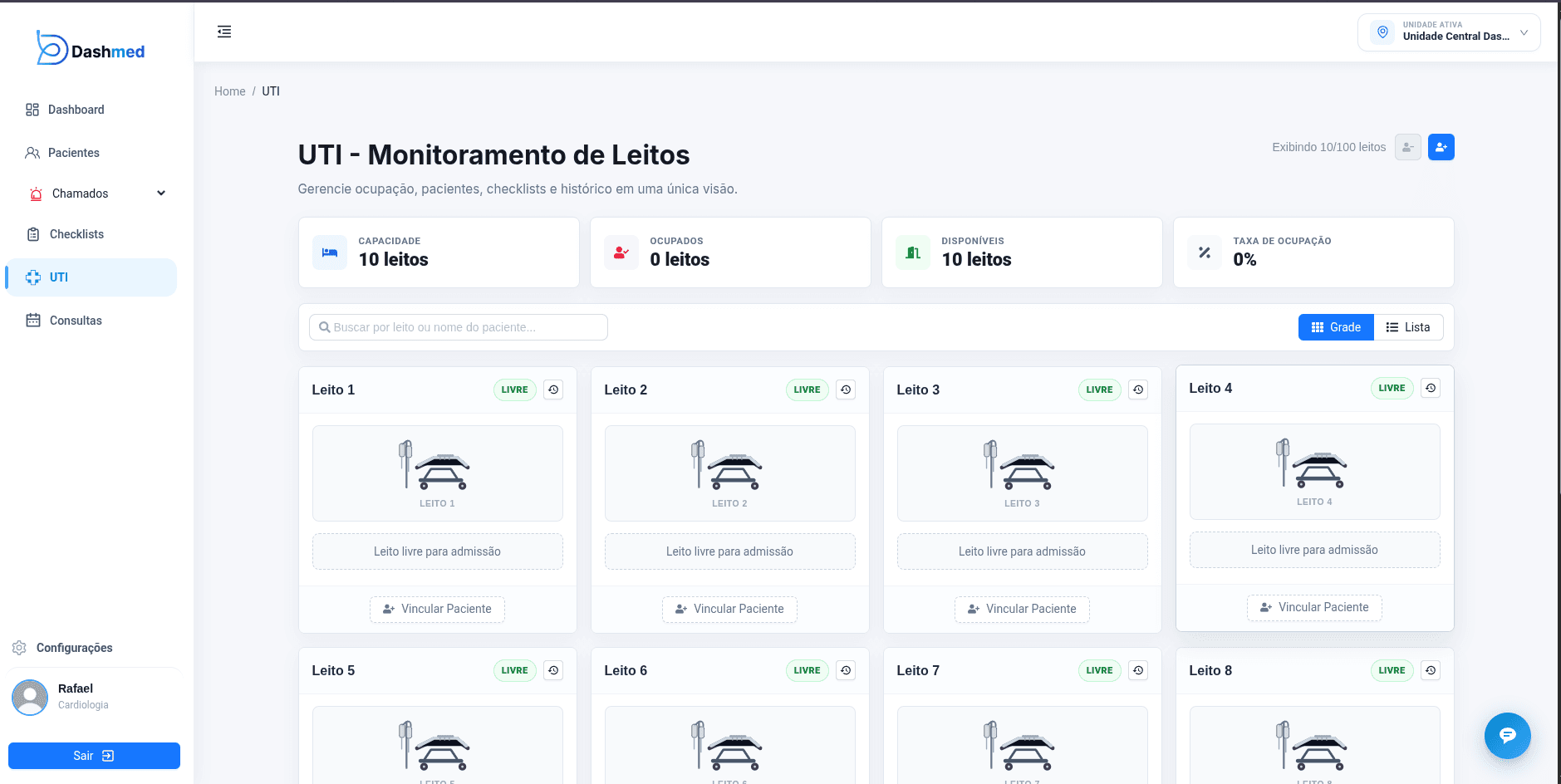Screen dimensions: 1561x784
Task: Click the LIVRE badge on Leito 4
Action: (1392, 388)
